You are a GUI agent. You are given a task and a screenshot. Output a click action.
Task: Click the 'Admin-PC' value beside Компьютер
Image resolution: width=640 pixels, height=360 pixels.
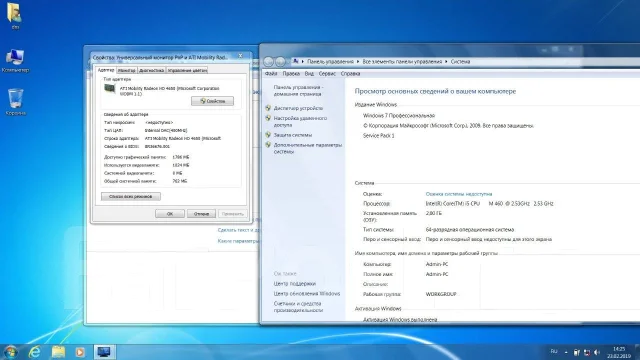[437, 264]
